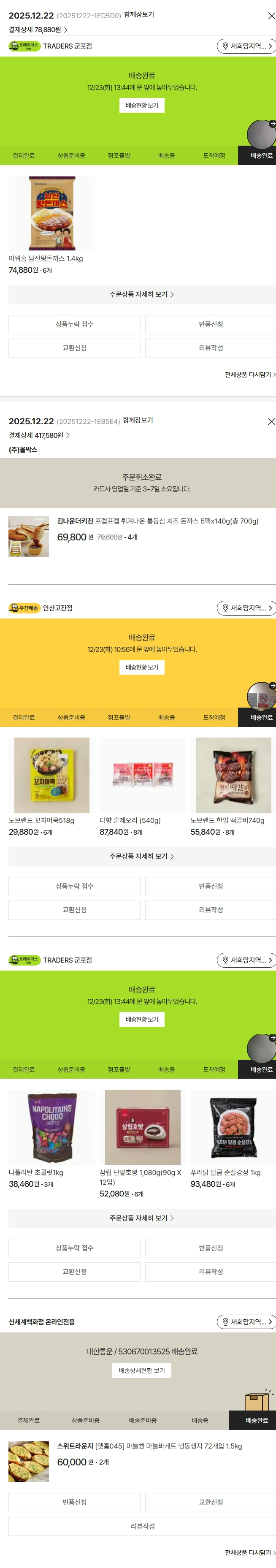Expand 결제상세 78,880원 details
This screenshot has width=276, height=1568.
pos(38,30)
